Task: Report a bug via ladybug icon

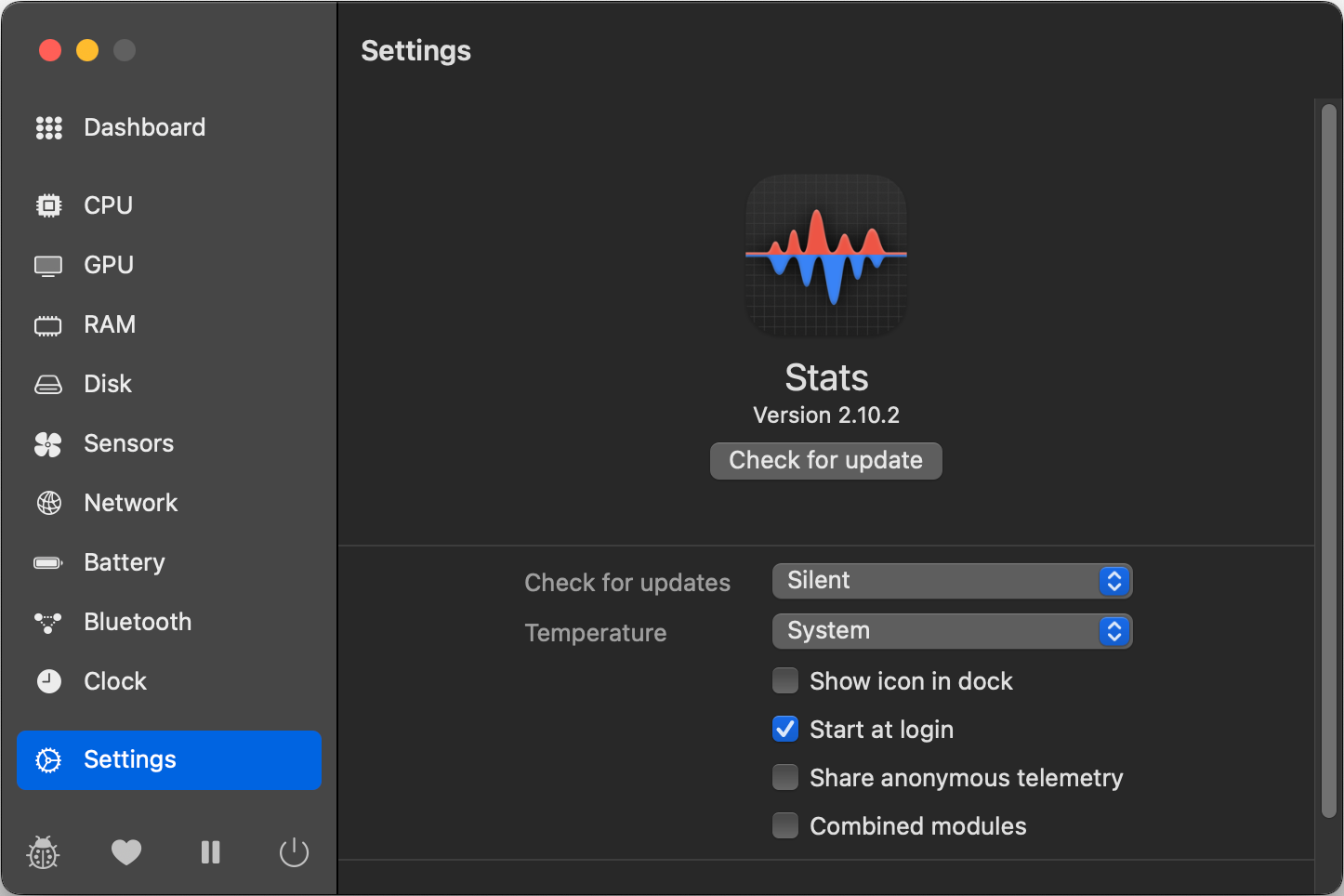Action: (43, 852)
